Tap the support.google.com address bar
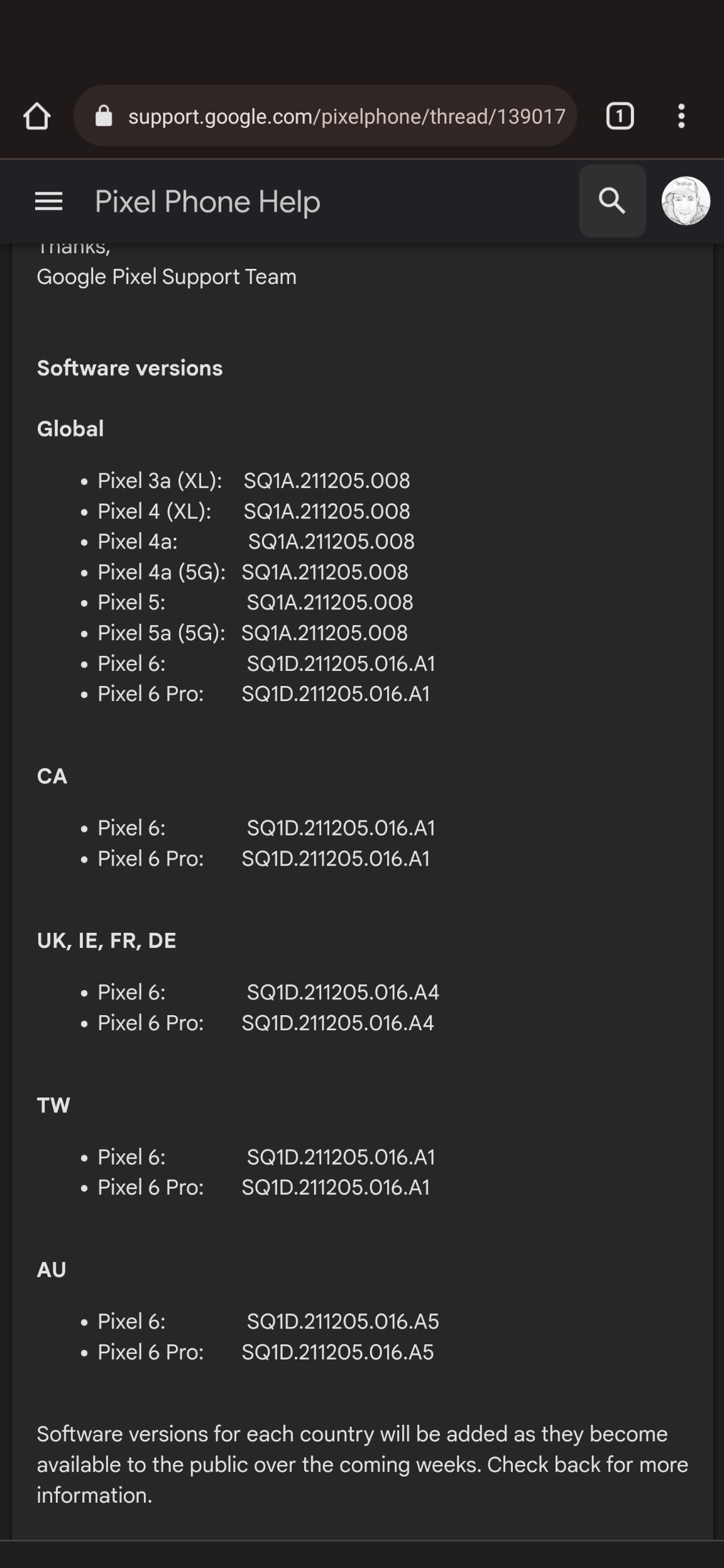This screenshot has height=1568, width=724. [325, 116]
